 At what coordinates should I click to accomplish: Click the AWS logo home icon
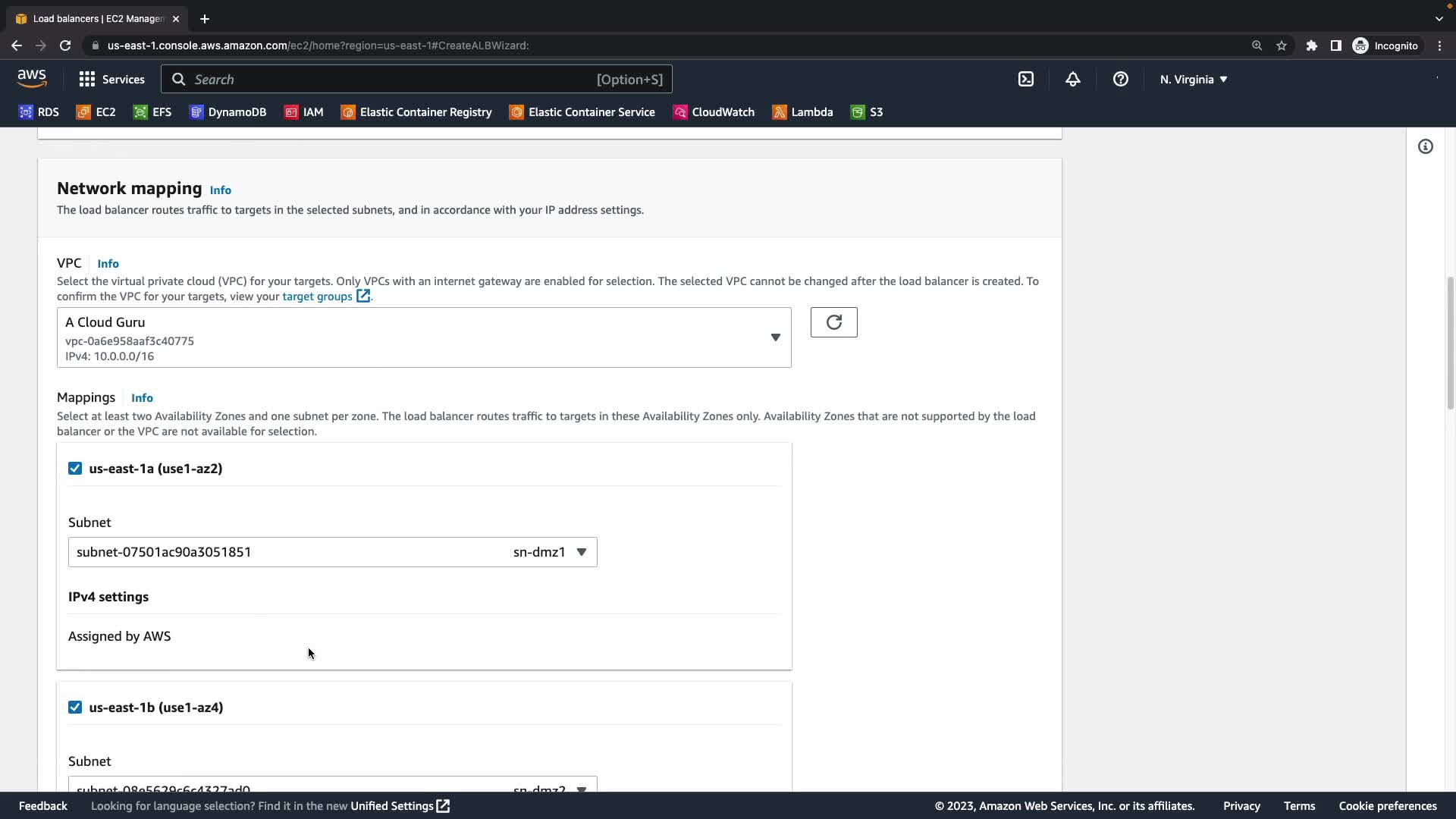point(32,79)
